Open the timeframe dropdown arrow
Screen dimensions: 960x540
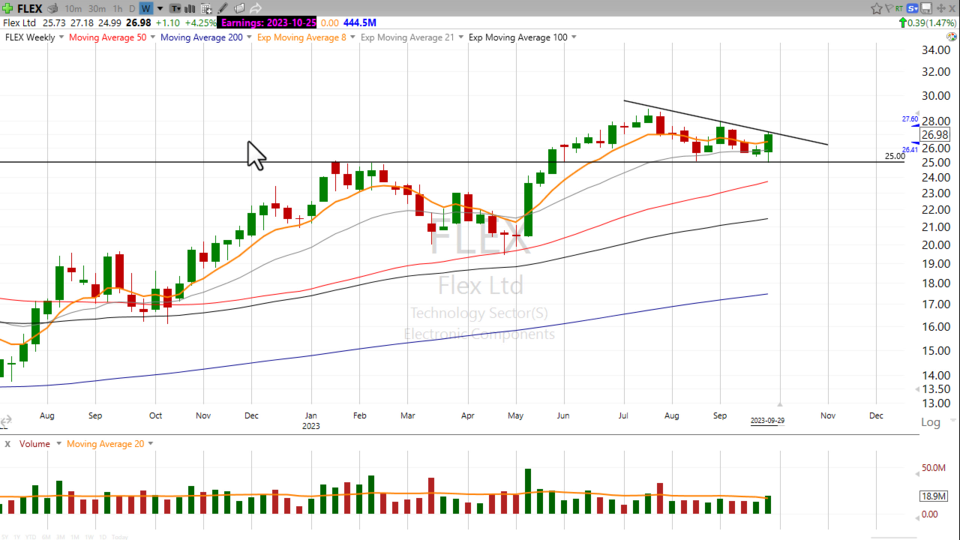point(160,9)
